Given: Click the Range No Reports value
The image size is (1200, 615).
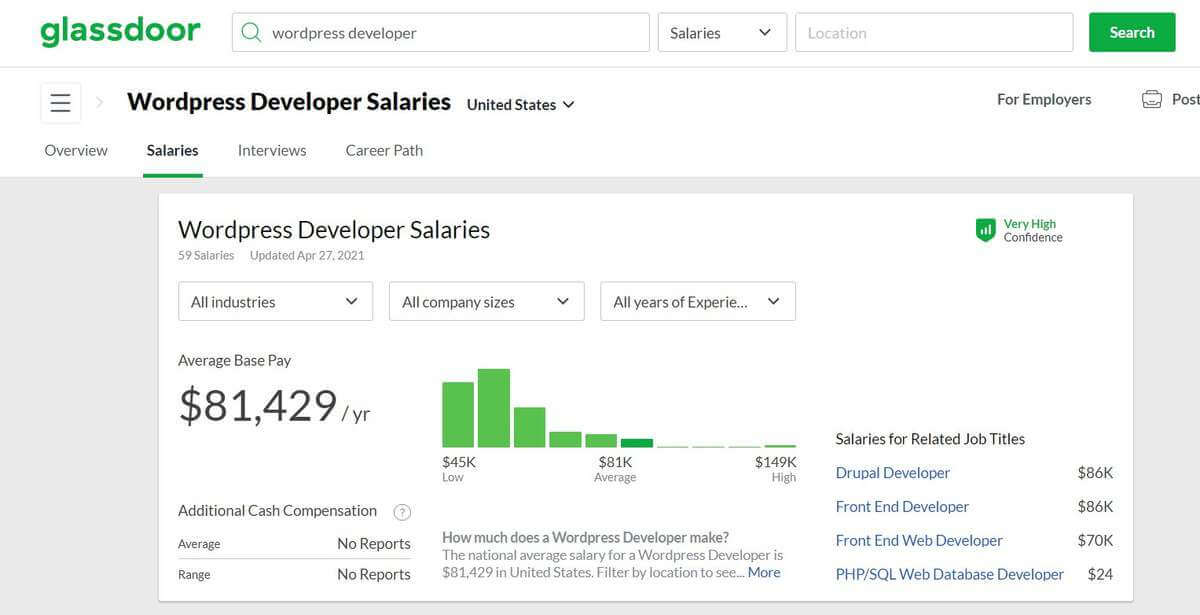Looking at the screenshot, I should pos(374,574).
